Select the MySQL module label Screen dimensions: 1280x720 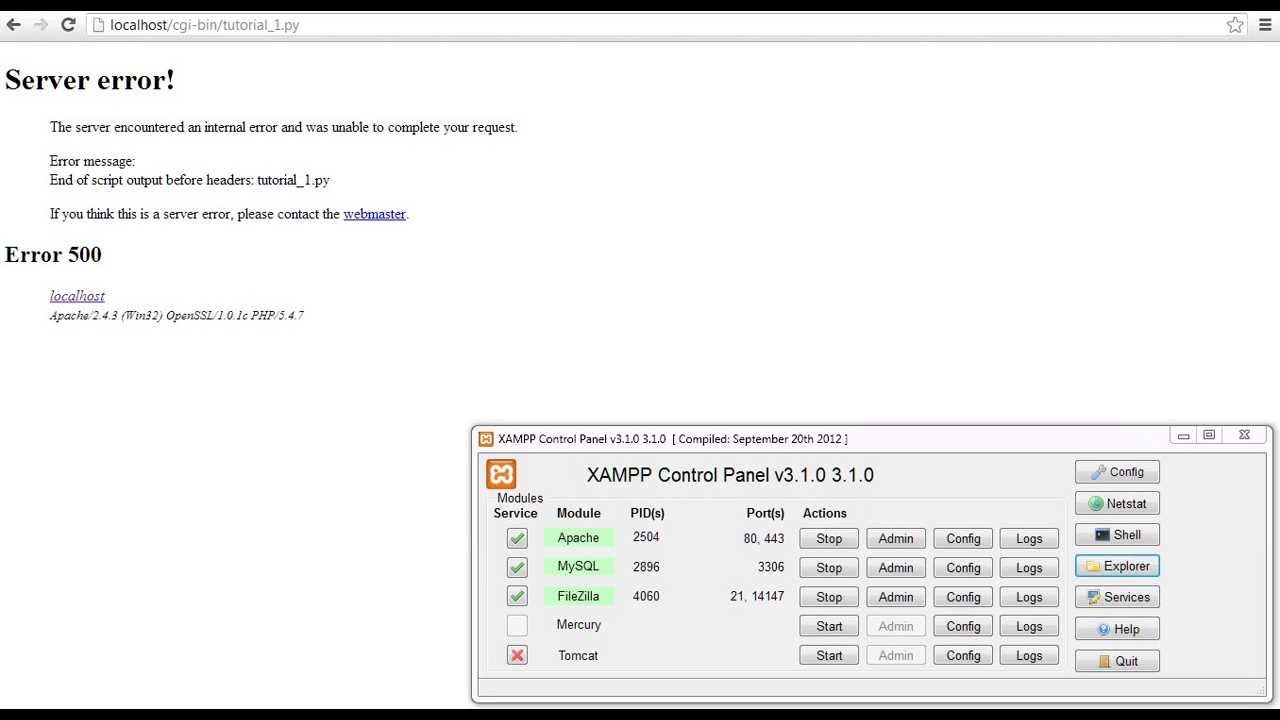[x=578, y=566]
